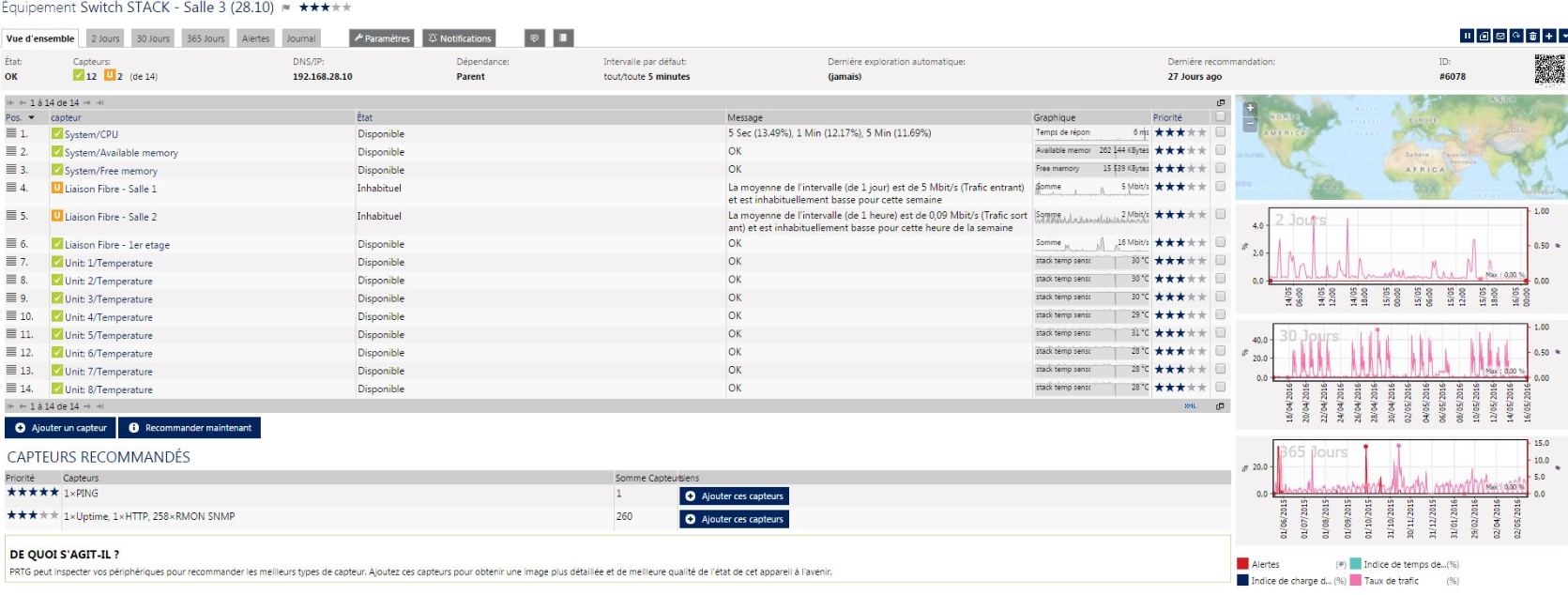Go to the Alertes tab

pos(255,38)
